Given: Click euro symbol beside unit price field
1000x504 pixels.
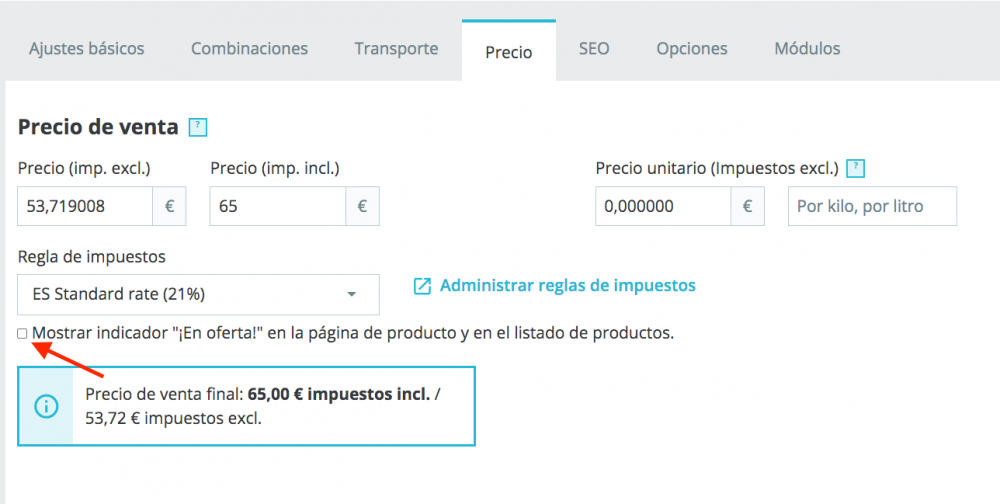Looking at the screenshot, I should pyautogui.click(x=747, y=207).
